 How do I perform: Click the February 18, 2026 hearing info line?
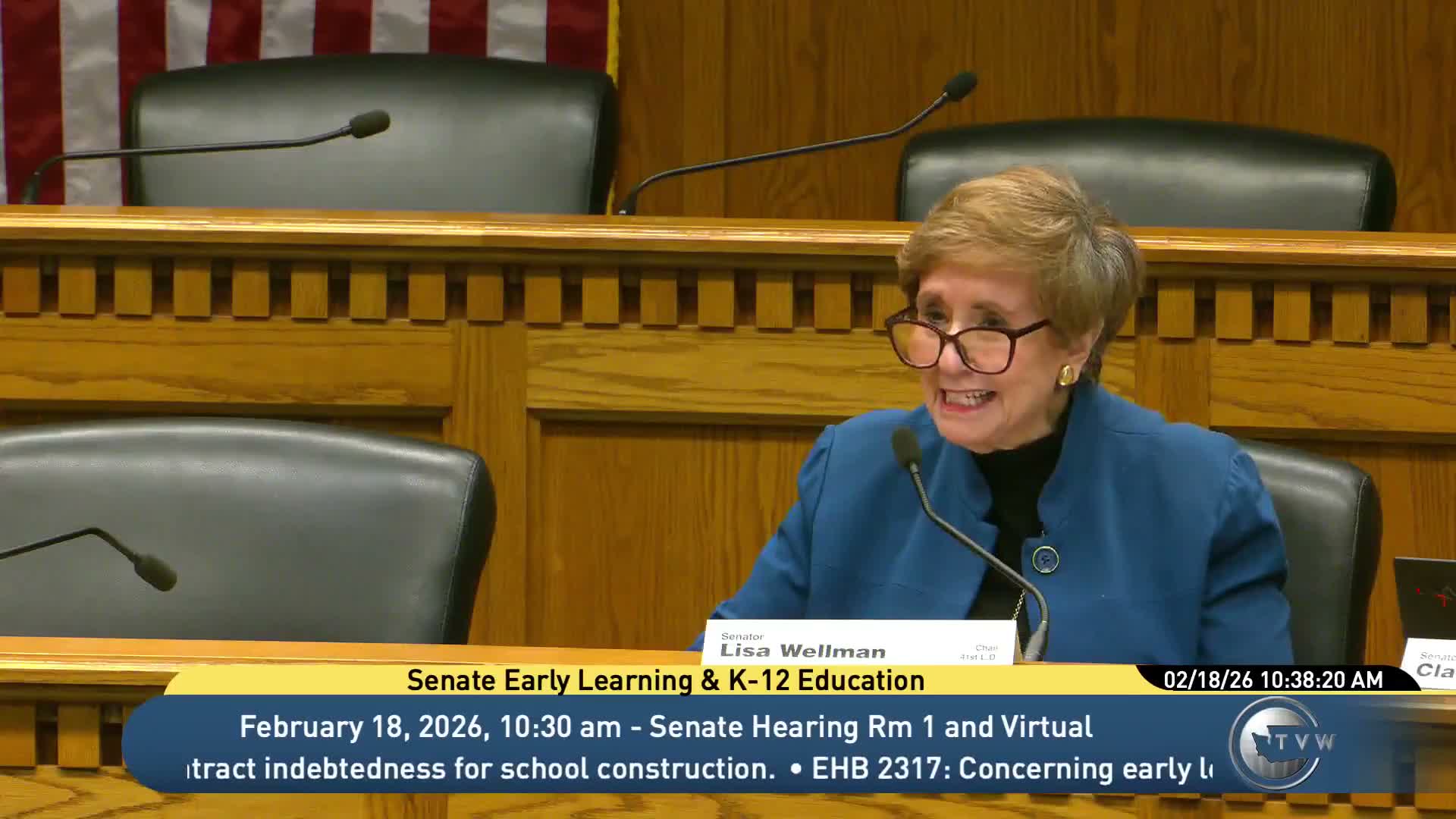click(666, 726)
